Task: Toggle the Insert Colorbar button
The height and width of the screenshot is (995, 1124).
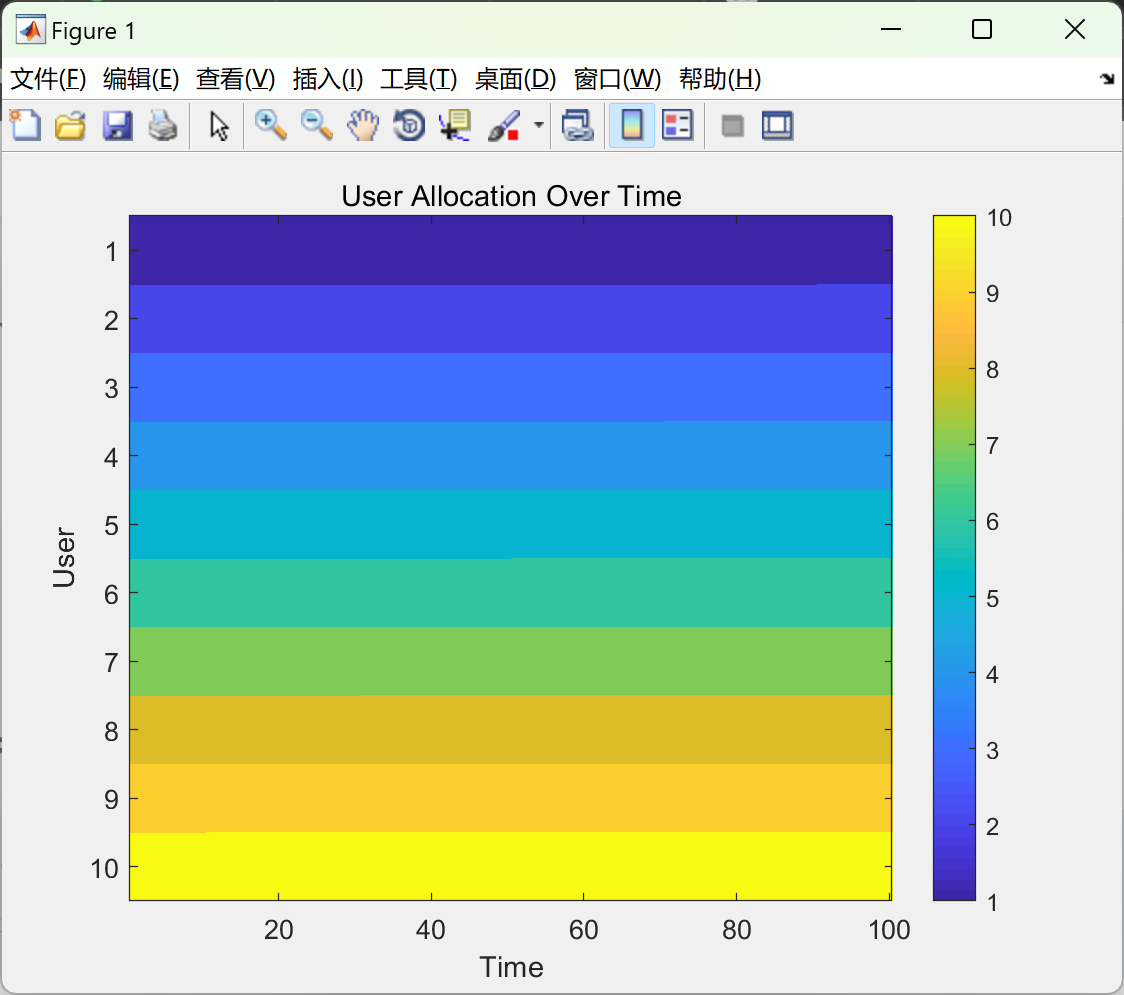Action: (x=632, y=125)
